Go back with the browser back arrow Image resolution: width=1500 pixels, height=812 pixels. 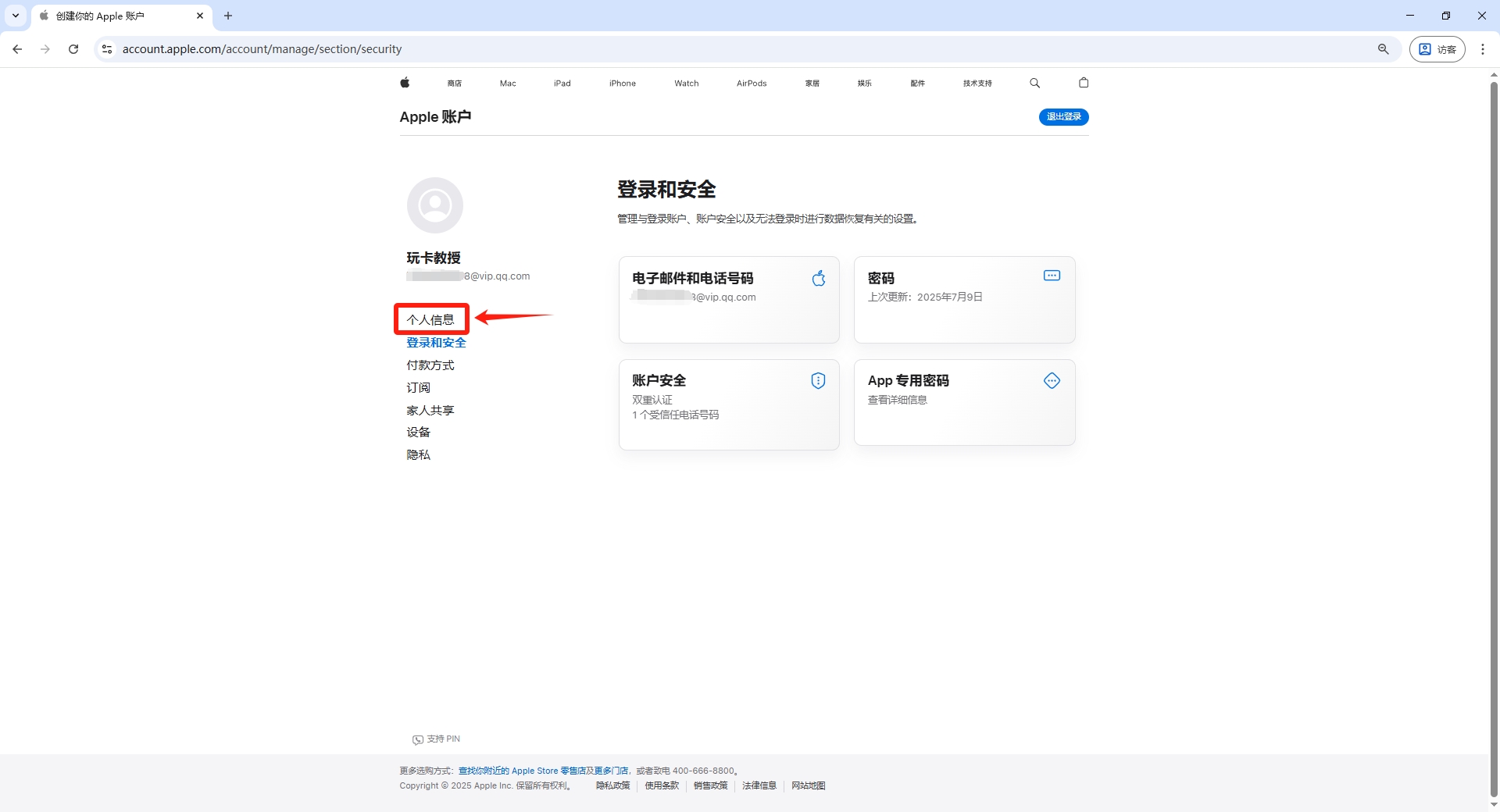click(17, 49)
